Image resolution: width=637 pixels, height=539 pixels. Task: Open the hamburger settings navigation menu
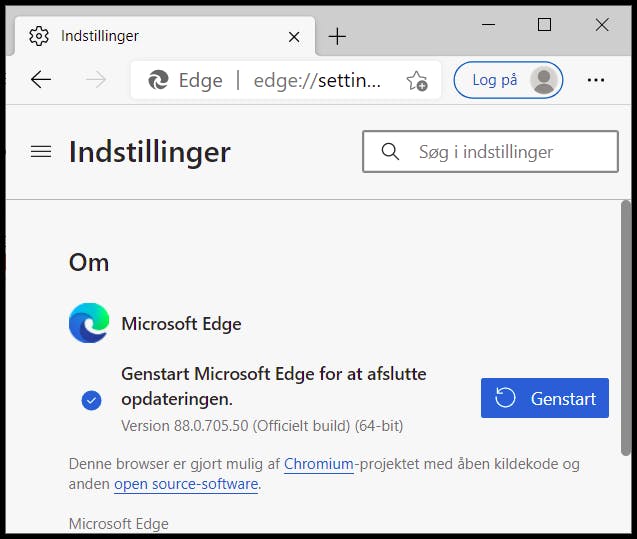pyautogui.click(x=41, y=152)
